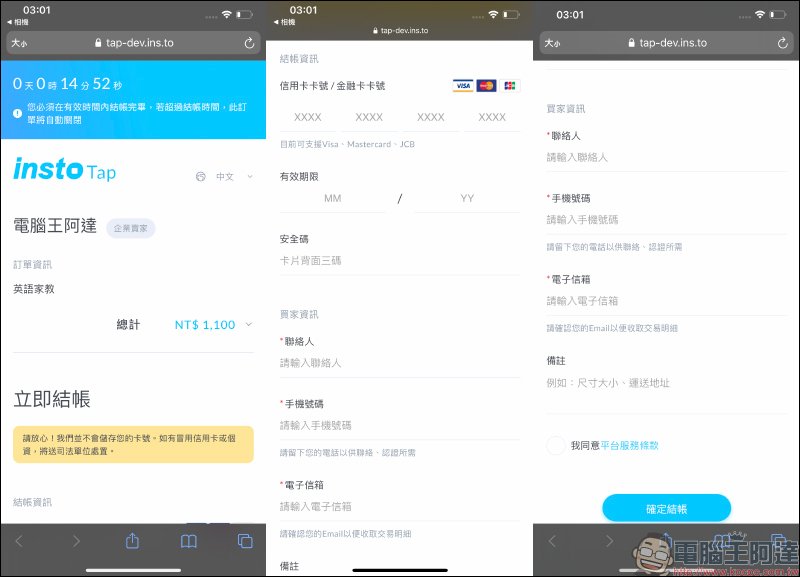Image resolution: width=800 pixels, height=577 pixels.
Task: Tap the Share icon in left screen toolbar
Action: (132, 540)
